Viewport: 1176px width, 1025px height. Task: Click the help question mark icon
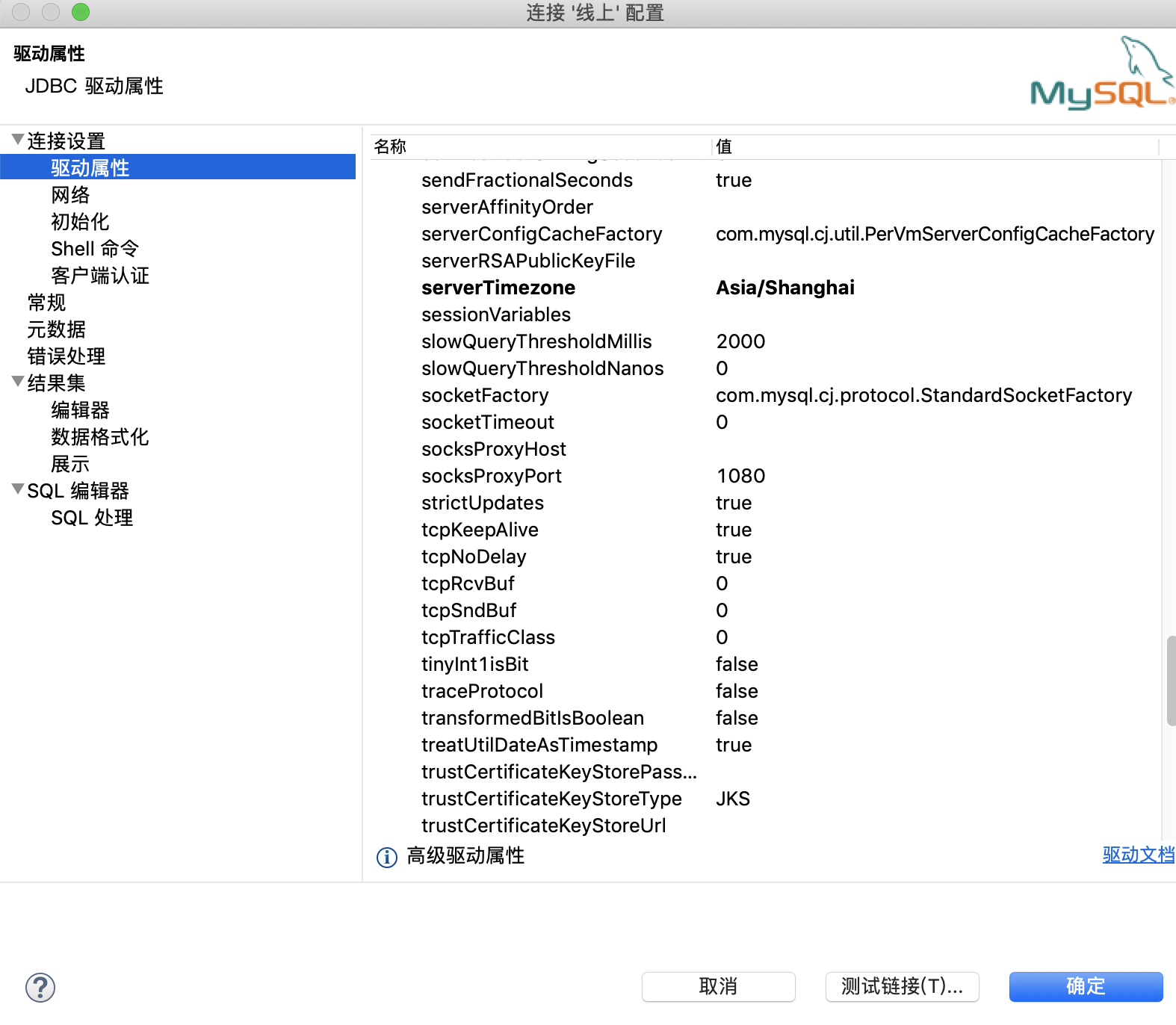(40, 987)
